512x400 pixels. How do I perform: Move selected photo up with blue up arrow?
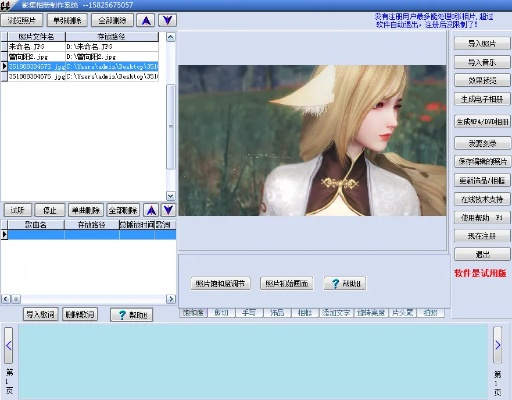pos(146,20)
